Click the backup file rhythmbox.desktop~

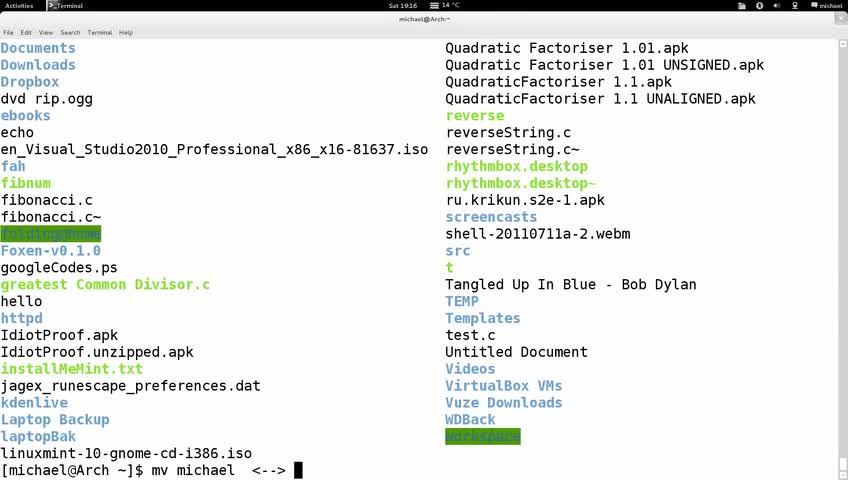pos(520,183)
